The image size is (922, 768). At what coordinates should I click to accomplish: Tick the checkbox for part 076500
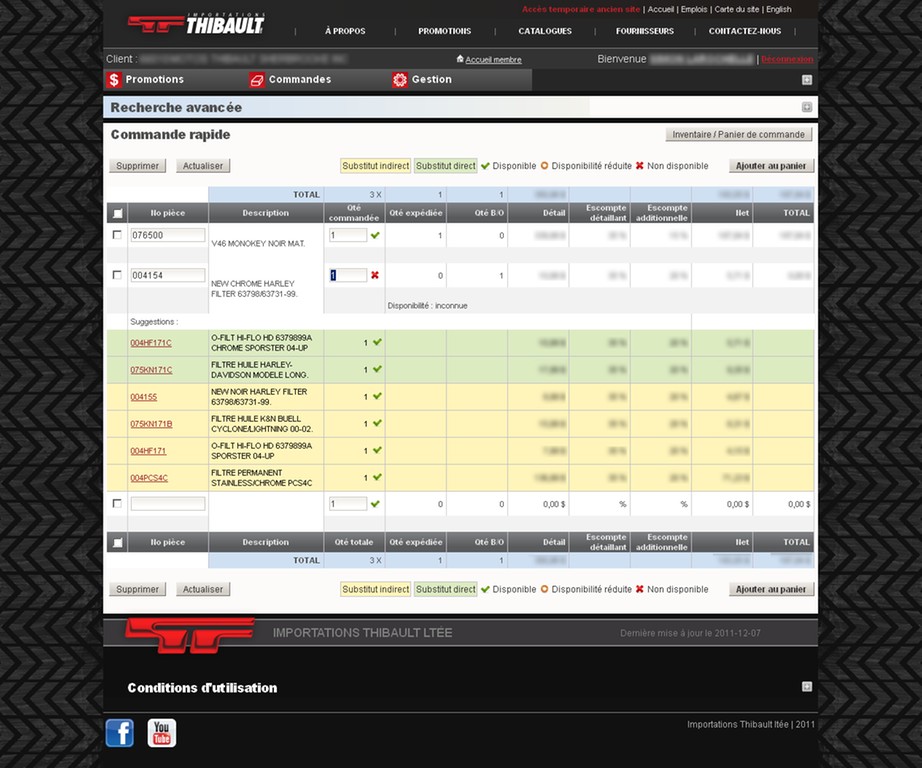(117, 235)
